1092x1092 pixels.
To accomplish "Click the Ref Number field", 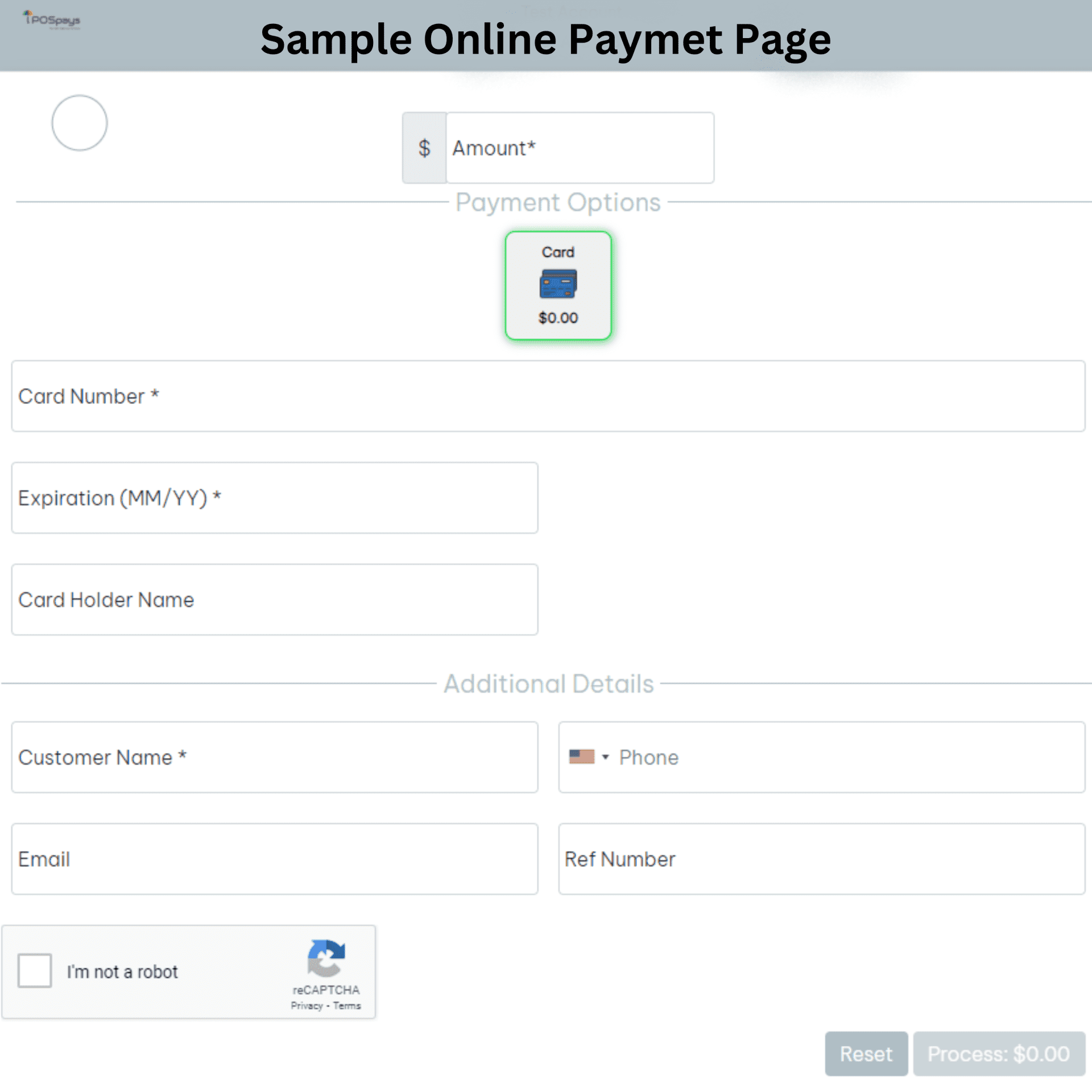I will click(821, 859).
